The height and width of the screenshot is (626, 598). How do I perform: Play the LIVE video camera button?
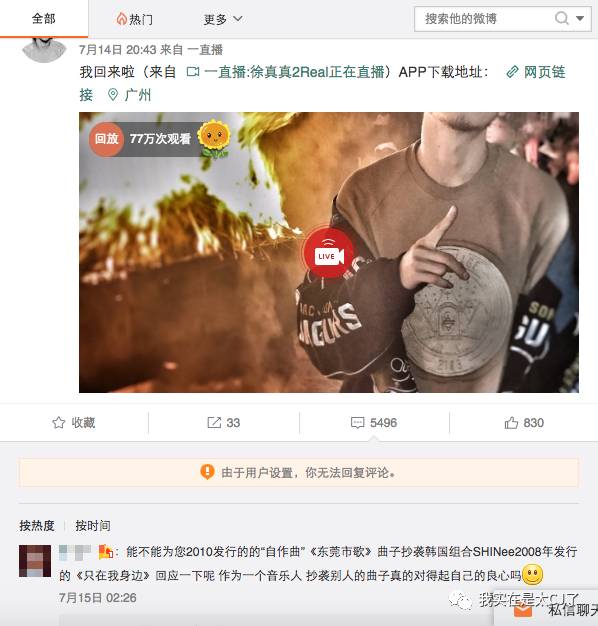(x=329, y=253)
